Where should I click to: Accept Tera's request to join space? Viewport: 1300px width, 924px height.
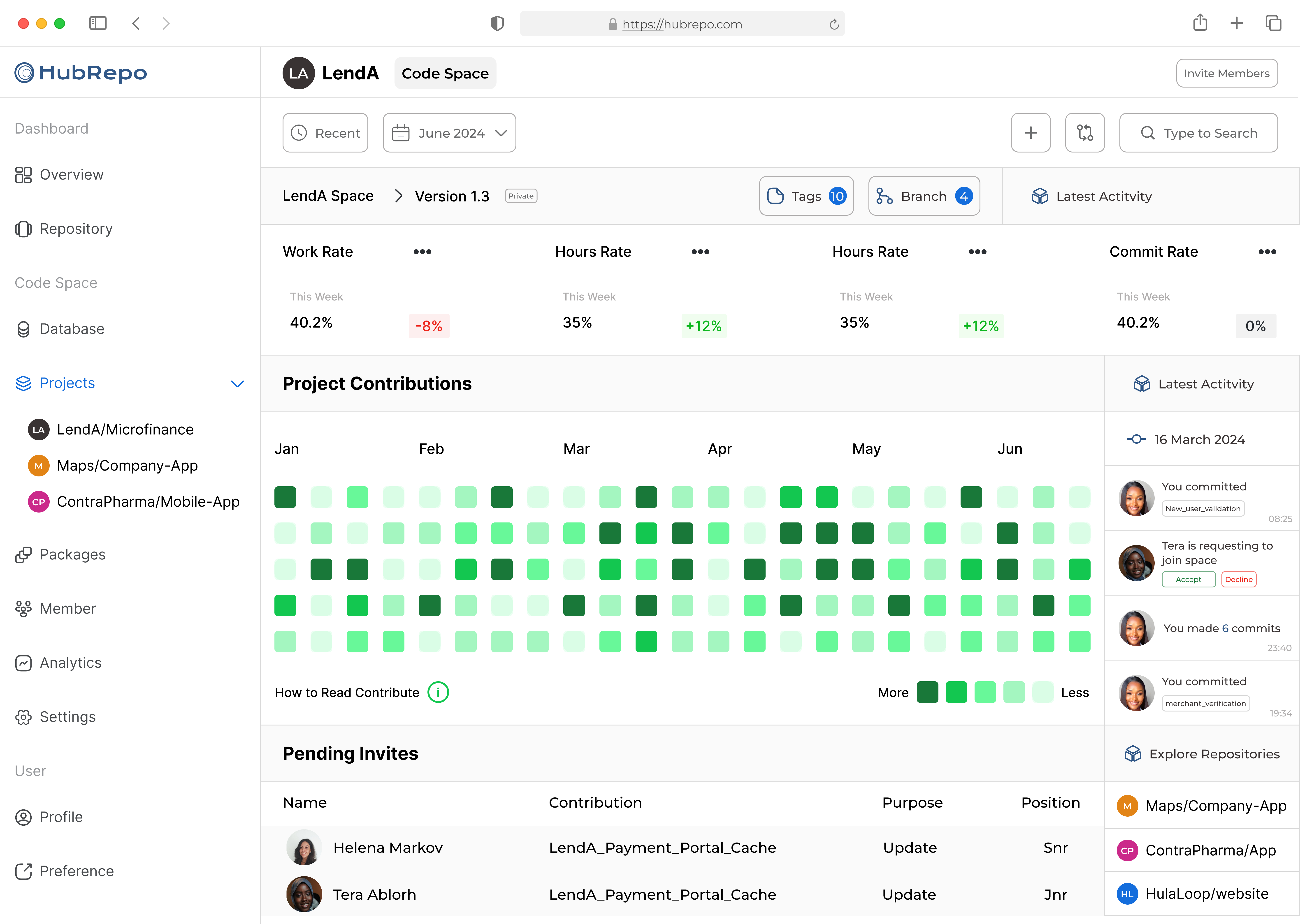click(1189, 579)
